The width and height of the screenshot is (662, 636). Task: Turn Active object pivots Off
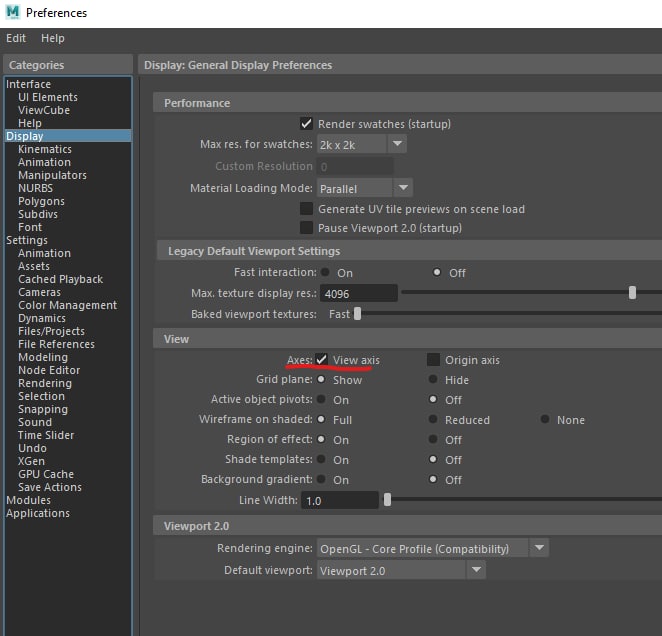click(433, 399)
